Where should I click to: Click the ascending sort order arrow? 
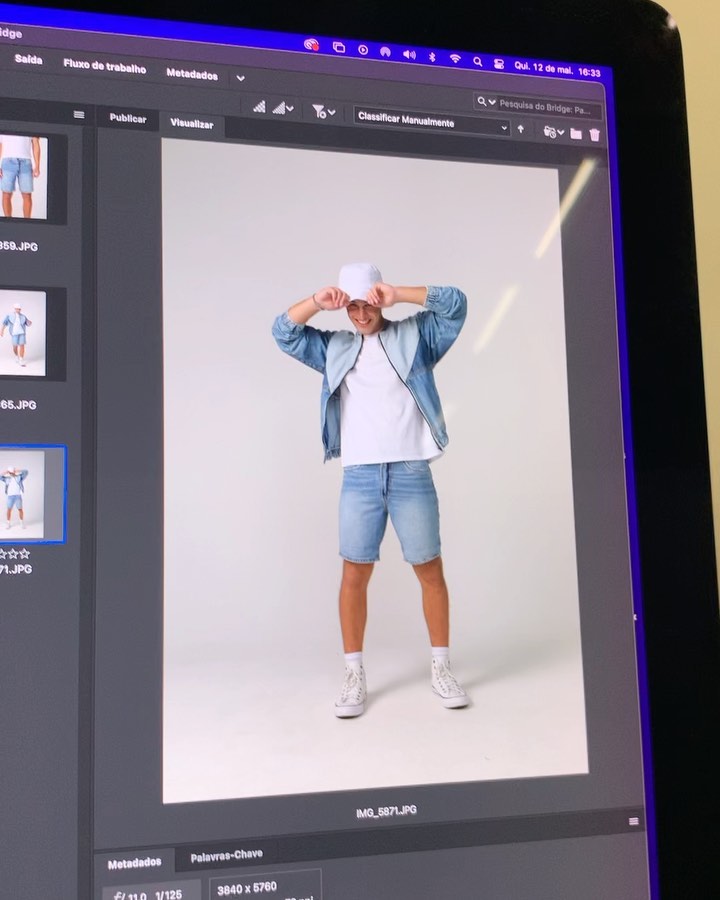pyautogui.click(x=520, y=129)
